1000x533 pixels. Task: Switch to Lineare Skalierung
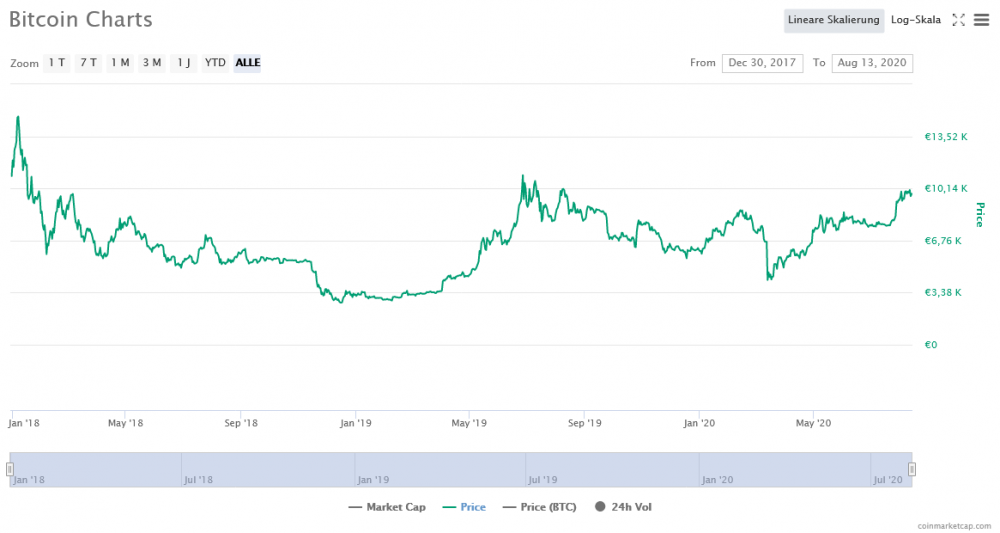834,20
